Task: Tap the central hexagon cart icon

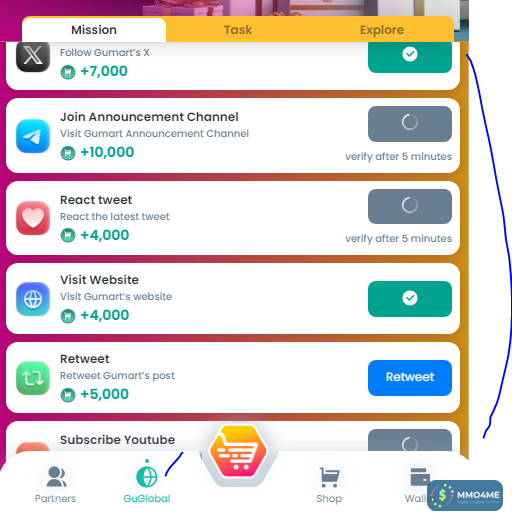Action: tap(238, 451)
